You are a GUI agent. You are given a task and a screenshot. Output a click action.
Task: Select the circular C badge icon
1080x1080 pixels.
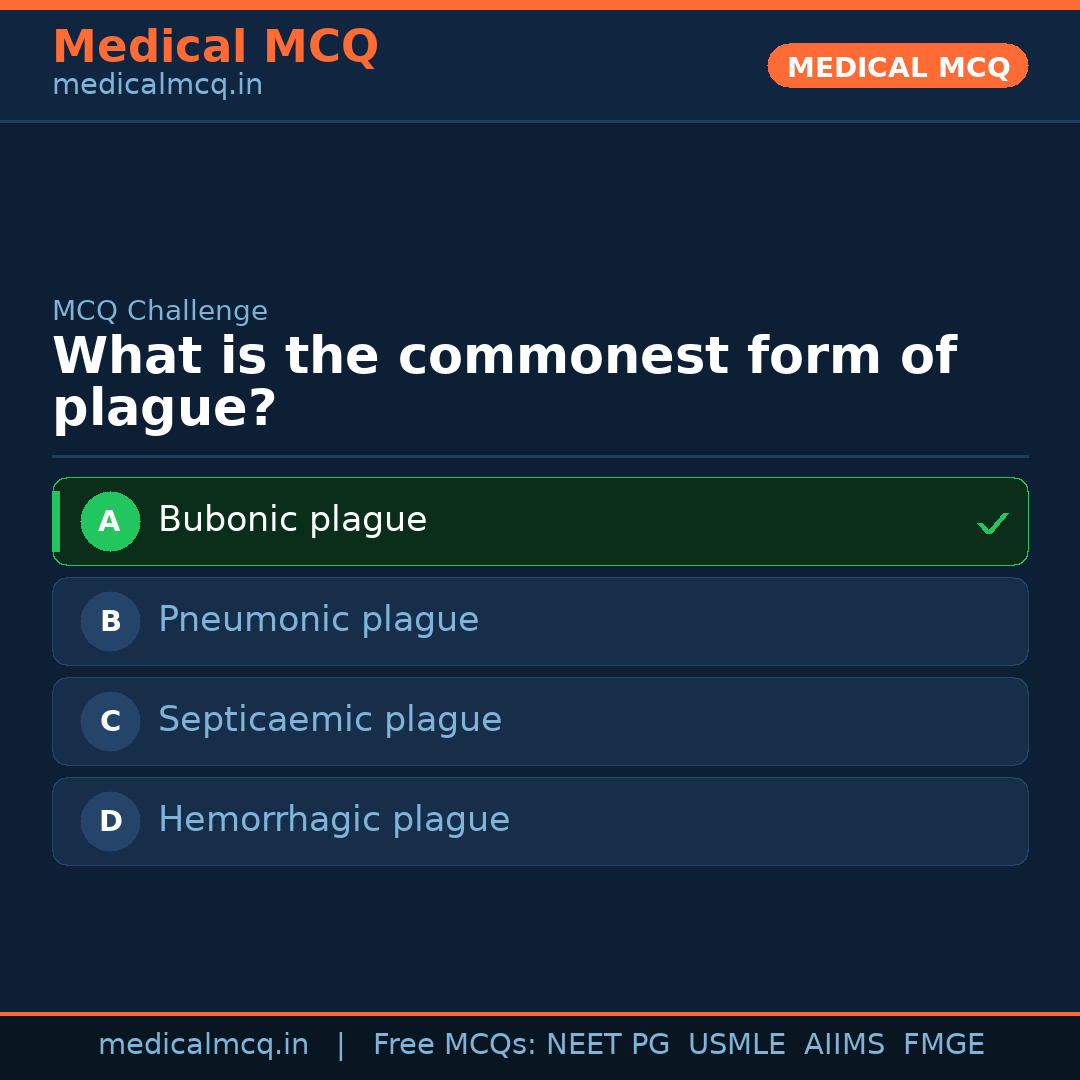click(110, 721)
